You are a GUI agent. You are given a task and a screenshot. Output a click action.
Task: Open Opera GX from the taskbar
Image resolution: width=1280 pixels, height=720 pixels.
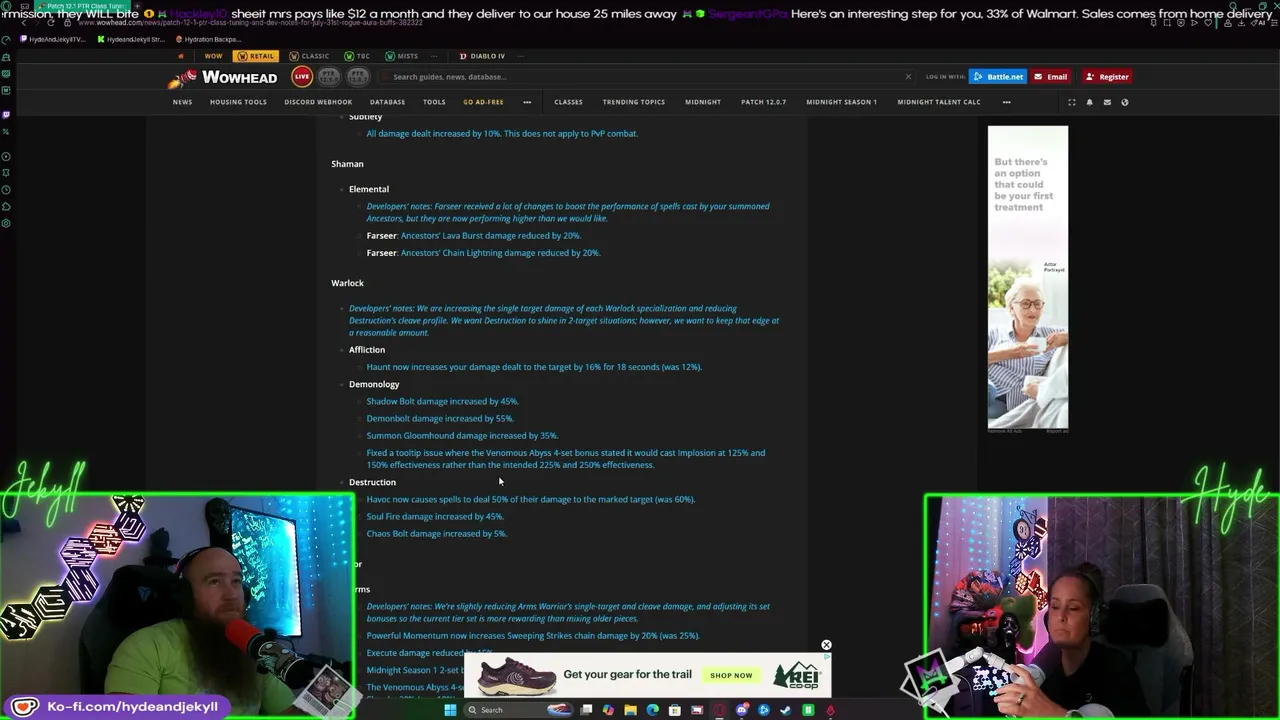click(x=719, y=710)
